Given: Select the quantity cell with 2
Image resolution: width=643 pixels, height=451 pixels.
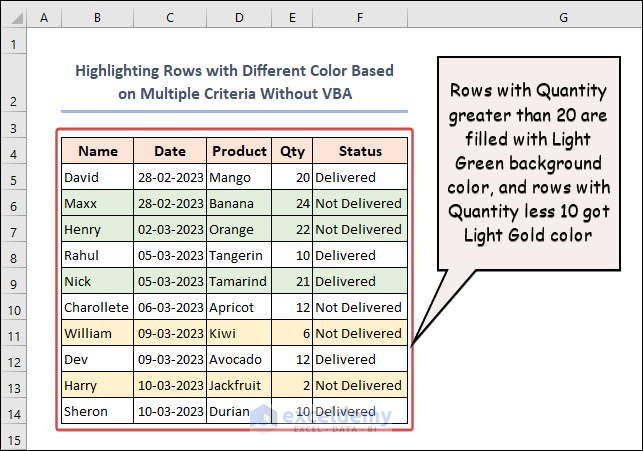Looking at the screenshot, I should 292,385.
